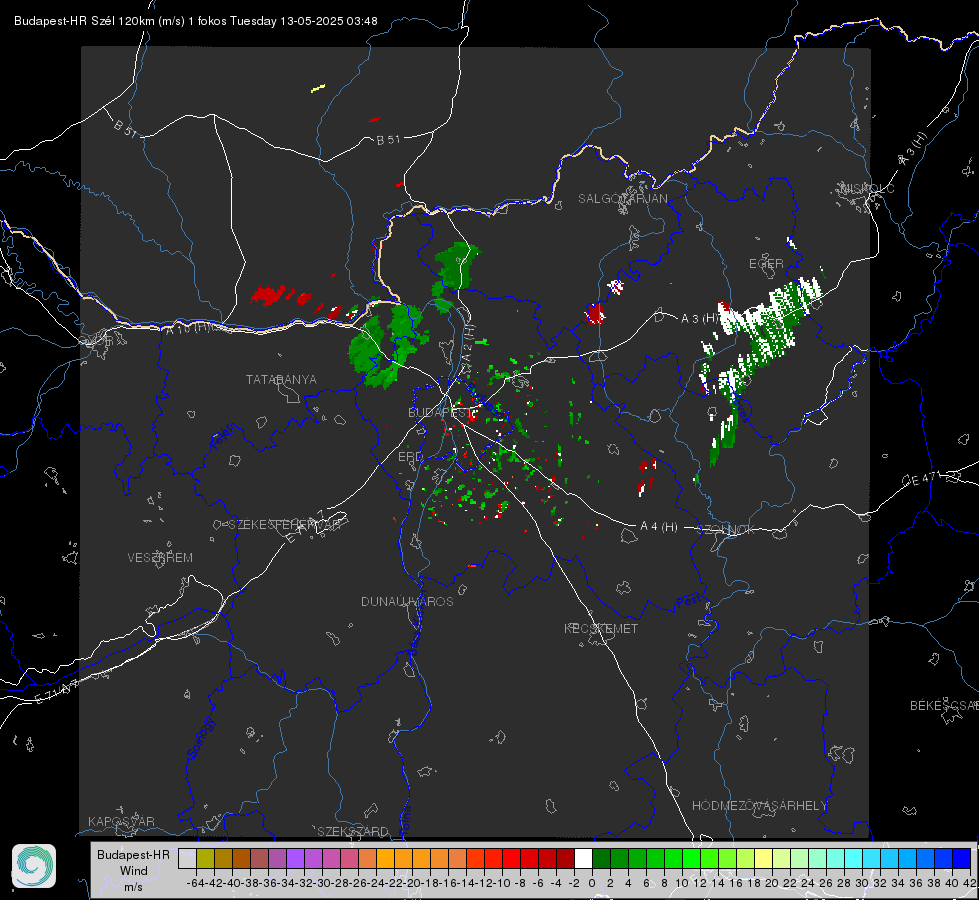Click the small yellow echo near the top
The height and width of the screenshot is (900, 979).
[318, 89]
